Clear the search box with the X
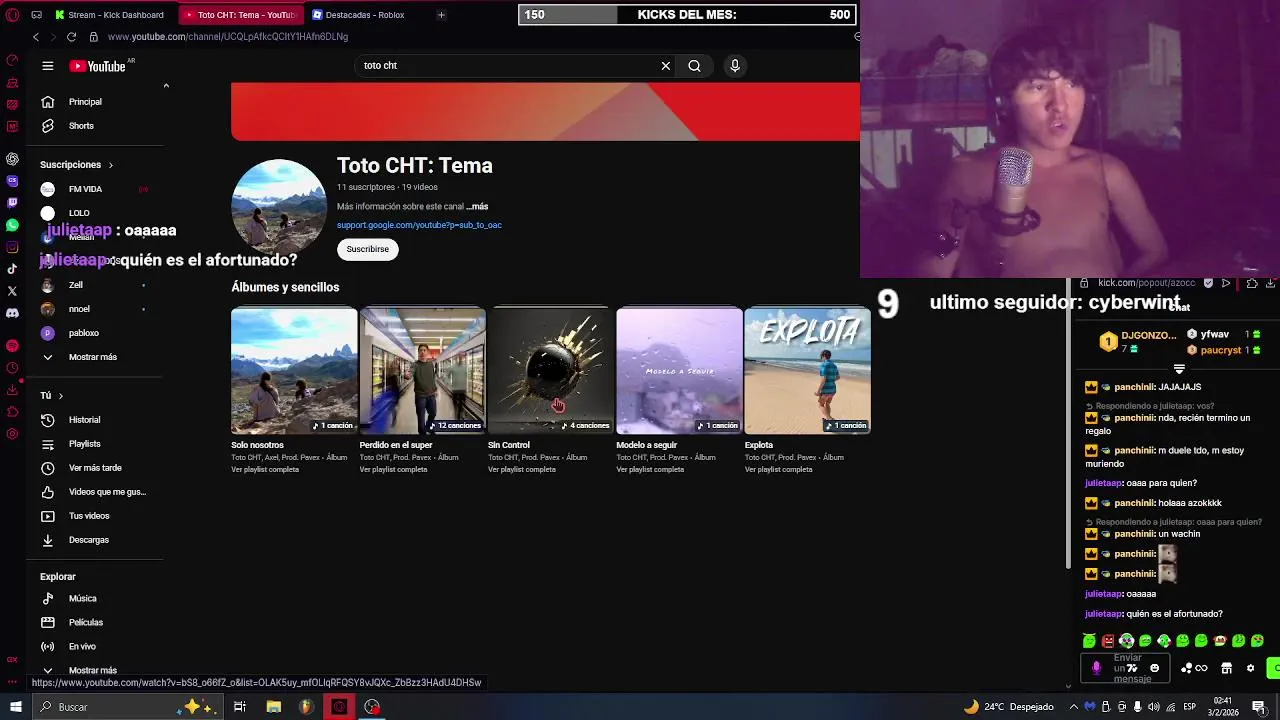 pyautogui.click(x=666, y=66)
